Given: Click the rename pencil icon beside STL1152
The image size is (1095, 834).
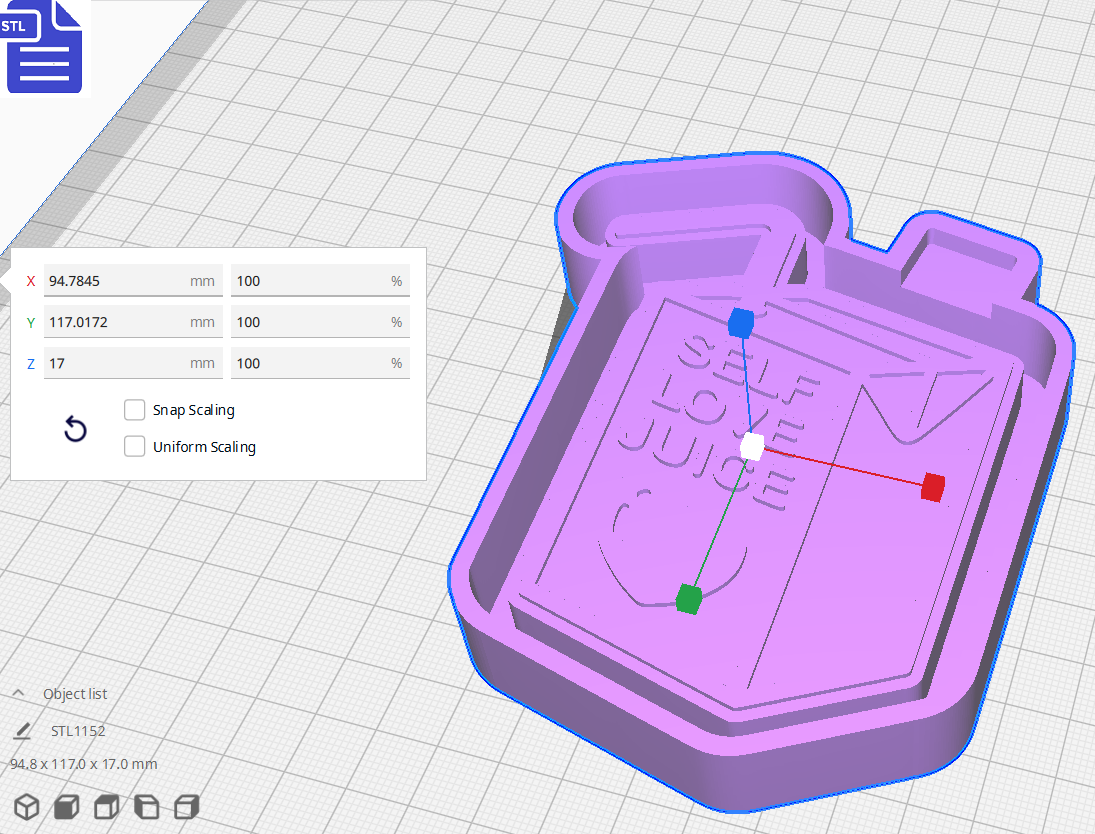Looking at the screenshot, I should pos(21,731).
